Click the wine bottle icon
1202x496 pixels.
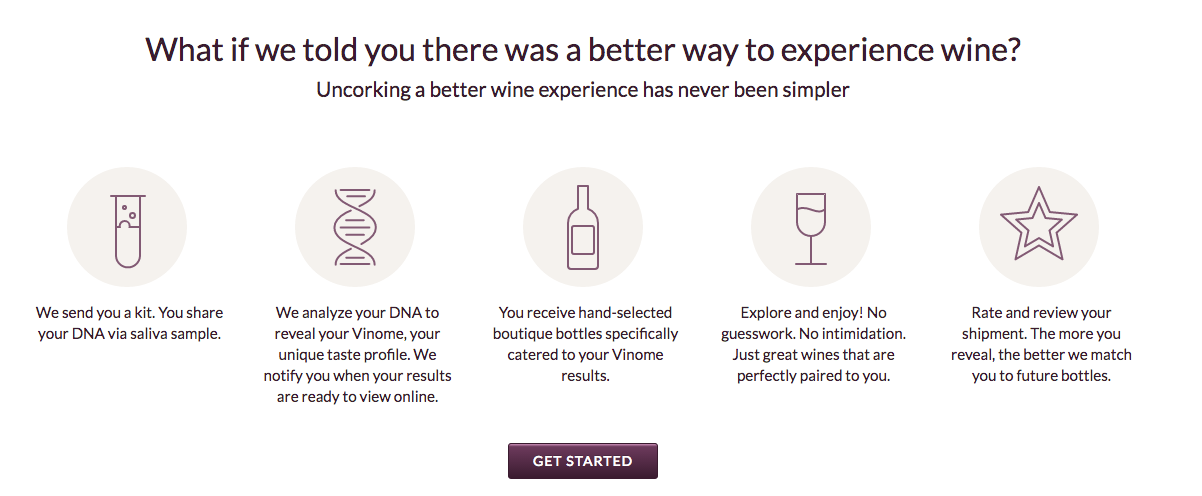pos(583,226)
